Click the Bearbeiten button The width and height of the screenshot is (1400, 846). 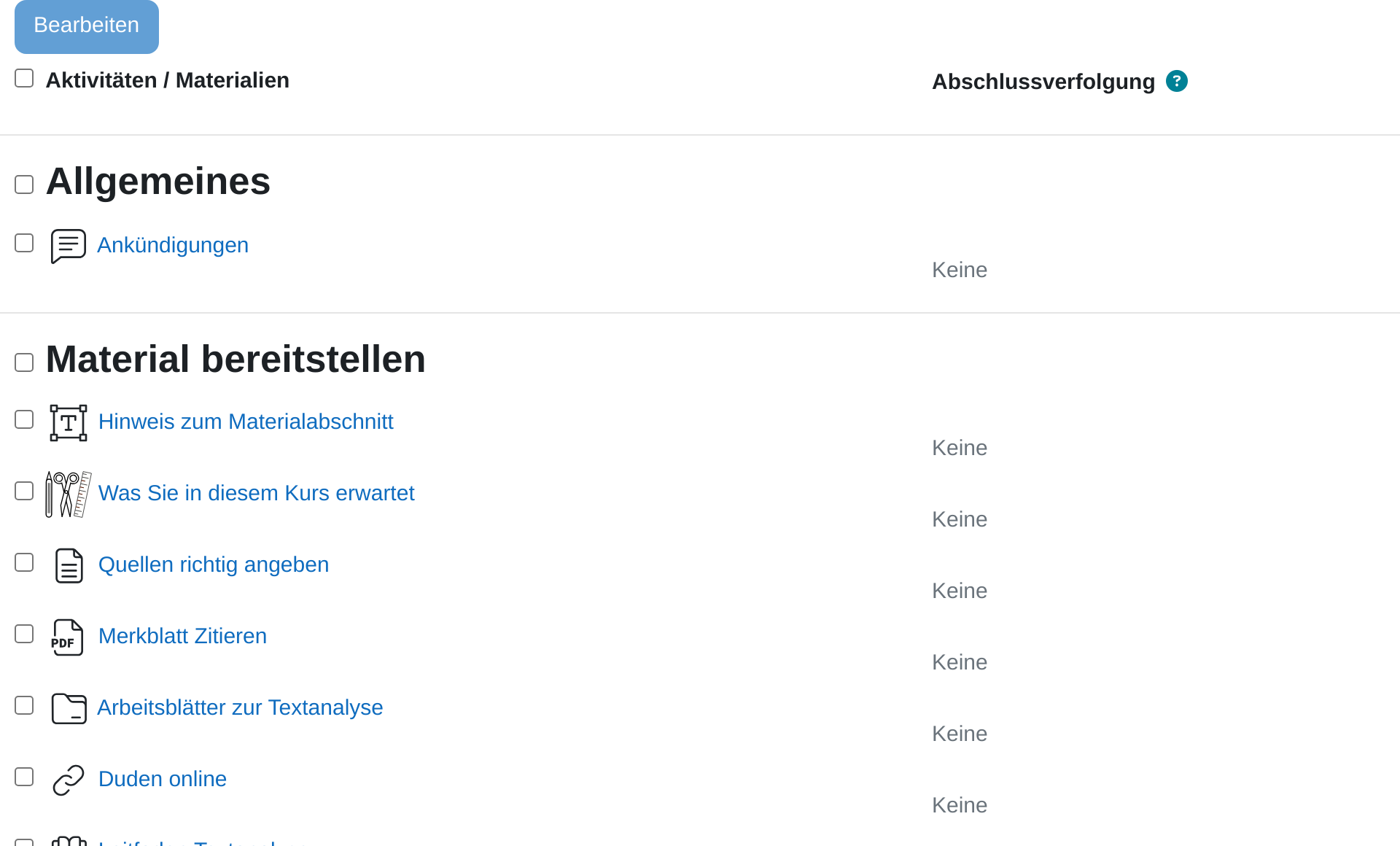click(x=87, y=26)
